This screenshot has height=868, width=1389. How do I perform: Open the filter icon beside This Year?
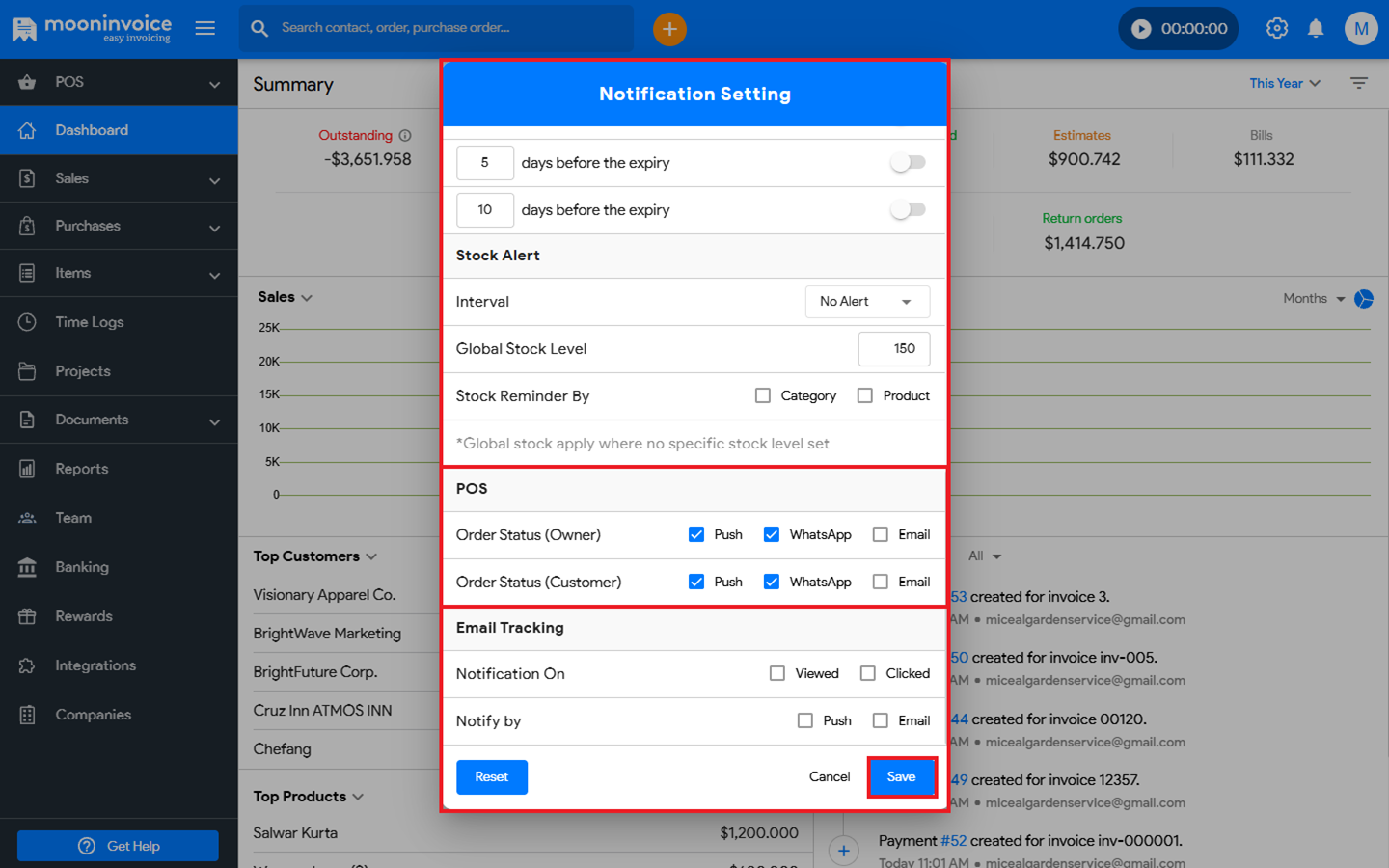(x=1359, y=84)
